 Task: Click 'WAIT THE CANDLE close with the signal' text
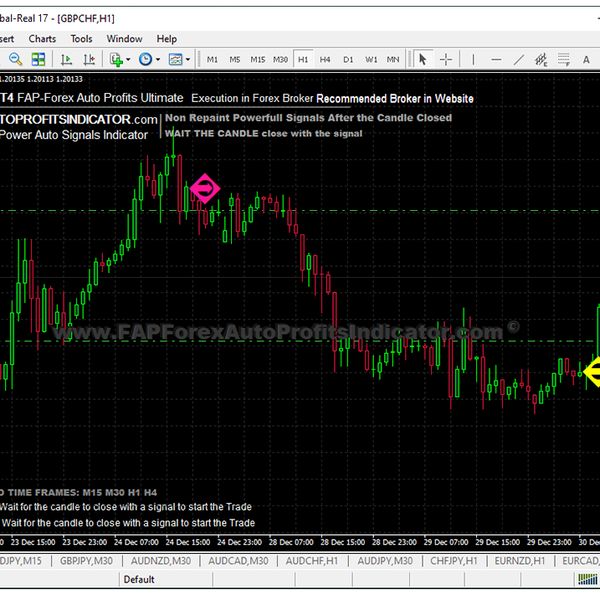pos(264,134)
